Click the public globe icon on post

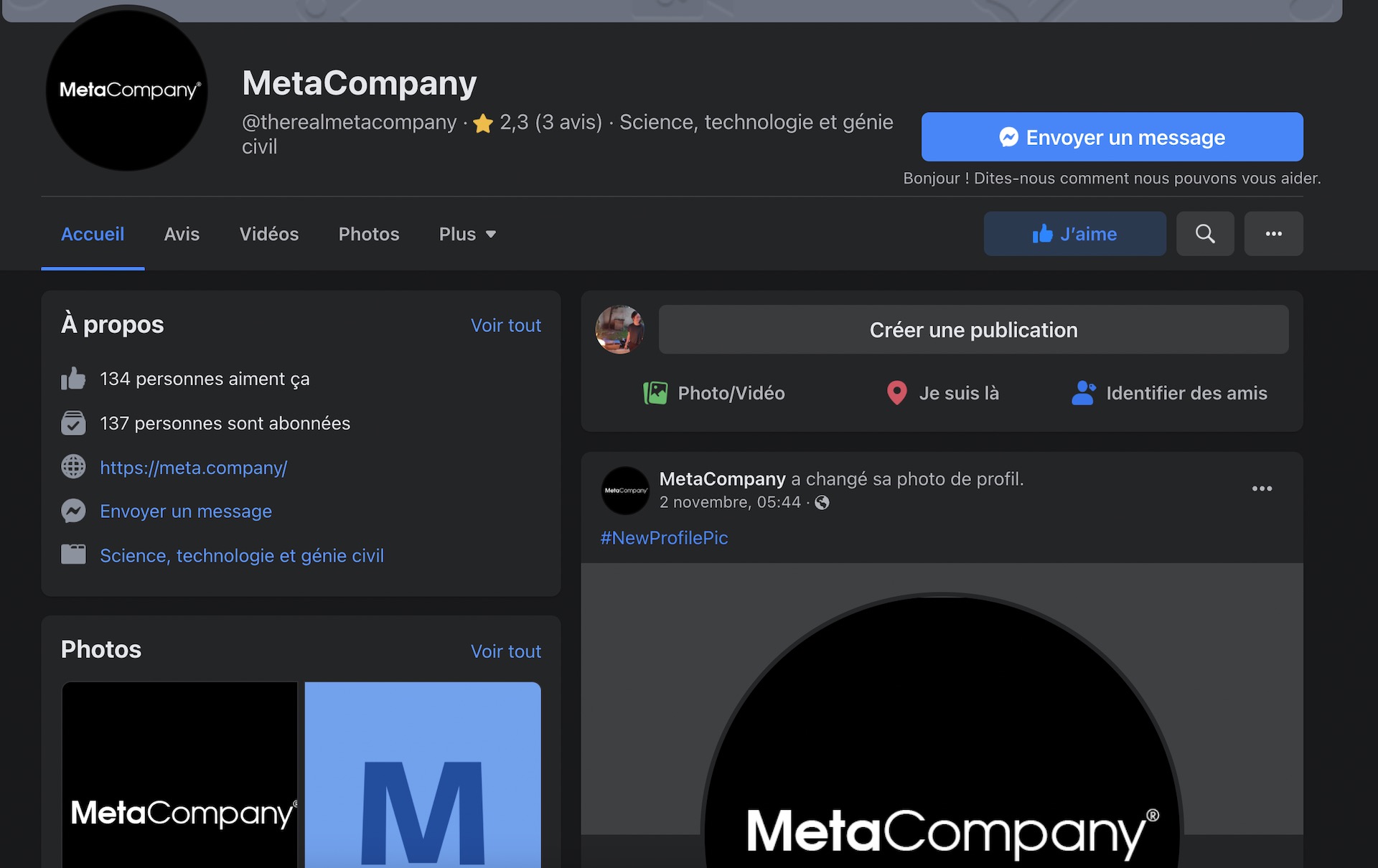coord(822,503)
